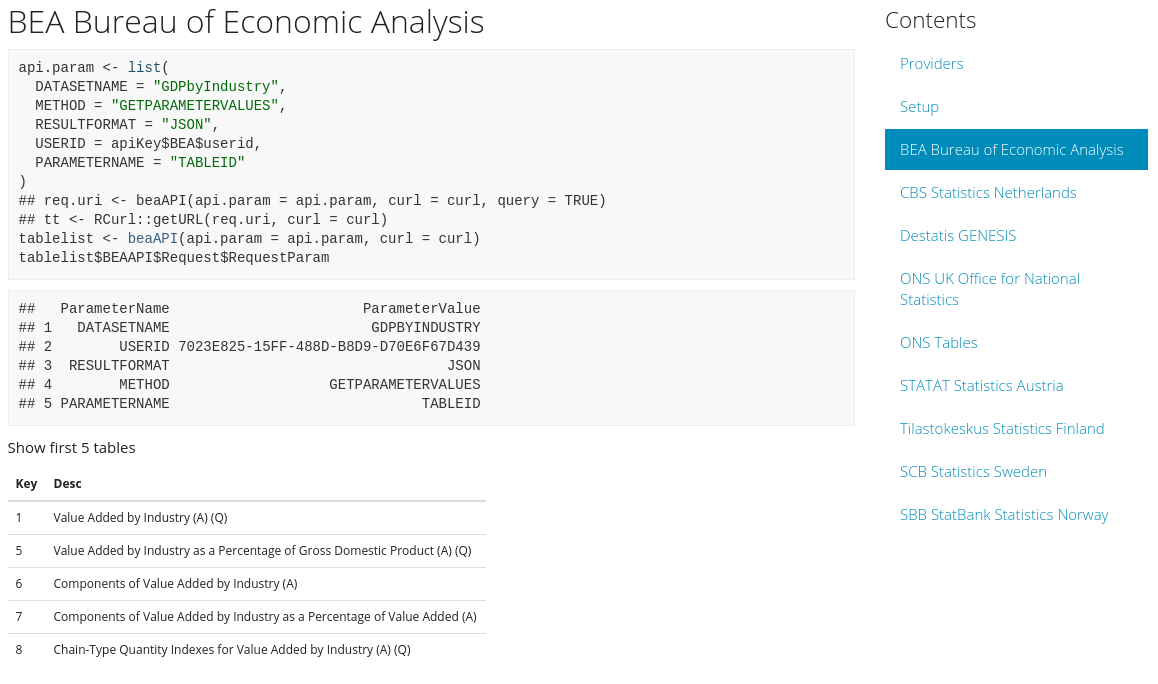Screen dimensions: 1158x684
Task: Go to the ONS Tables section
Action: pos(938,343)
